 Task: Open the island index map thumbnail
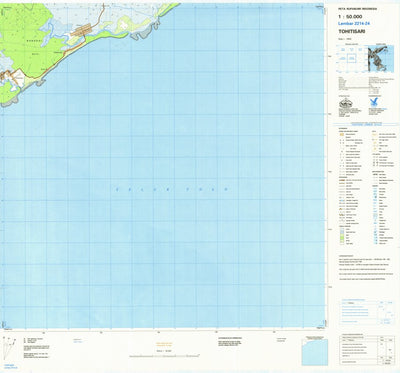(381, 59)
